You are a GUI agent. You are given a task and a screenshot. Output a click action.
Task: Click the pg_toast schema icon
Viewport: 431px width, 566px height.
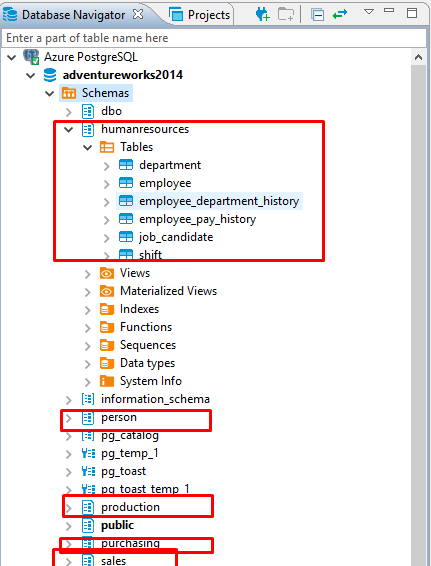(x=88, y=471)
